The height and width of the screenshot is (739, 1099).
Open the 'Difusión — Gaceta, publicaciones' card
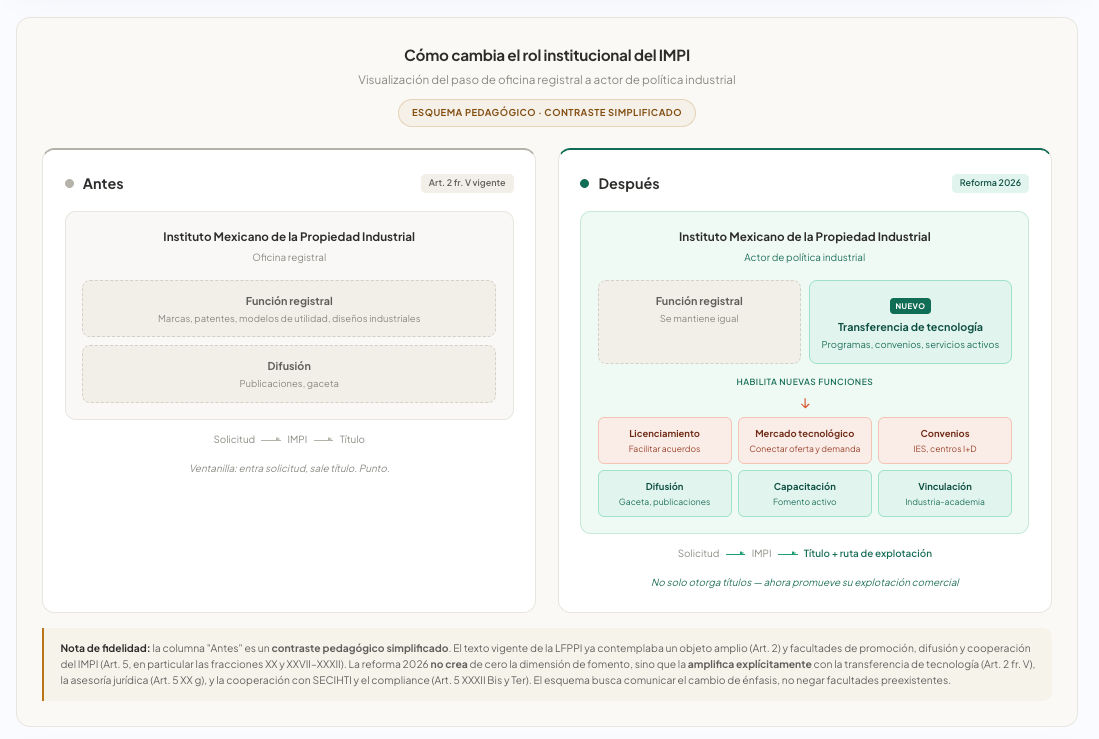[664, 494]
